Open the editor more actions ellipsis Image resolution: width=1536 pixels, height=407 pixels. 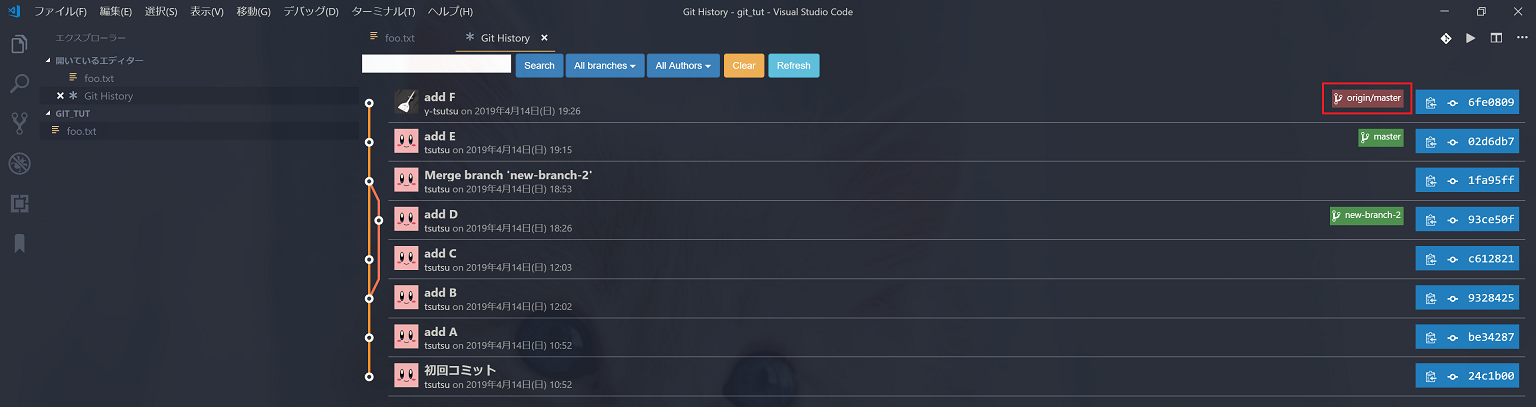1521,38
